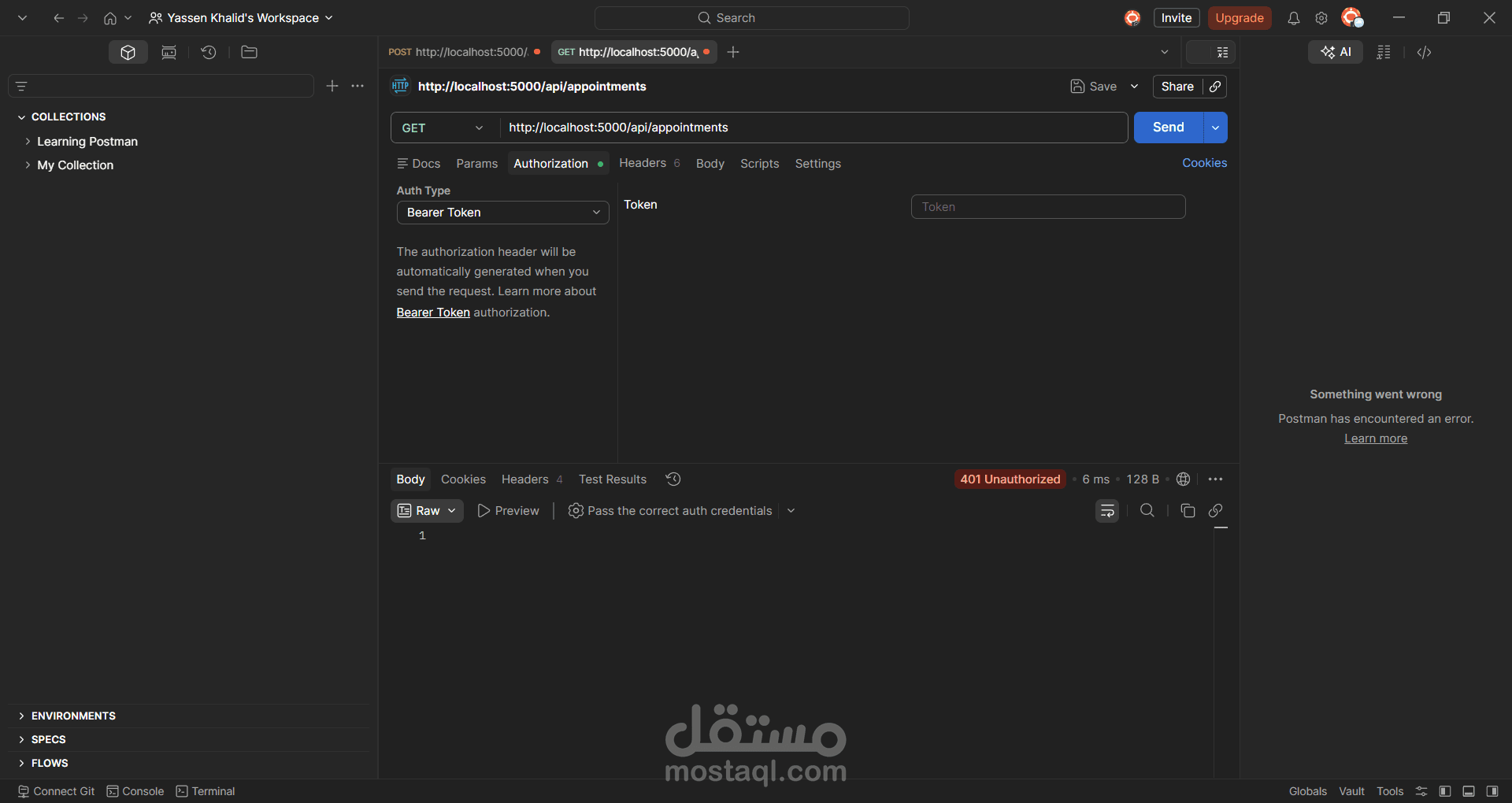The height and width of the screenshot is (803, 1512).
Task: Click the request URL field
Action: pyautogui.click(x=813, y=128)
